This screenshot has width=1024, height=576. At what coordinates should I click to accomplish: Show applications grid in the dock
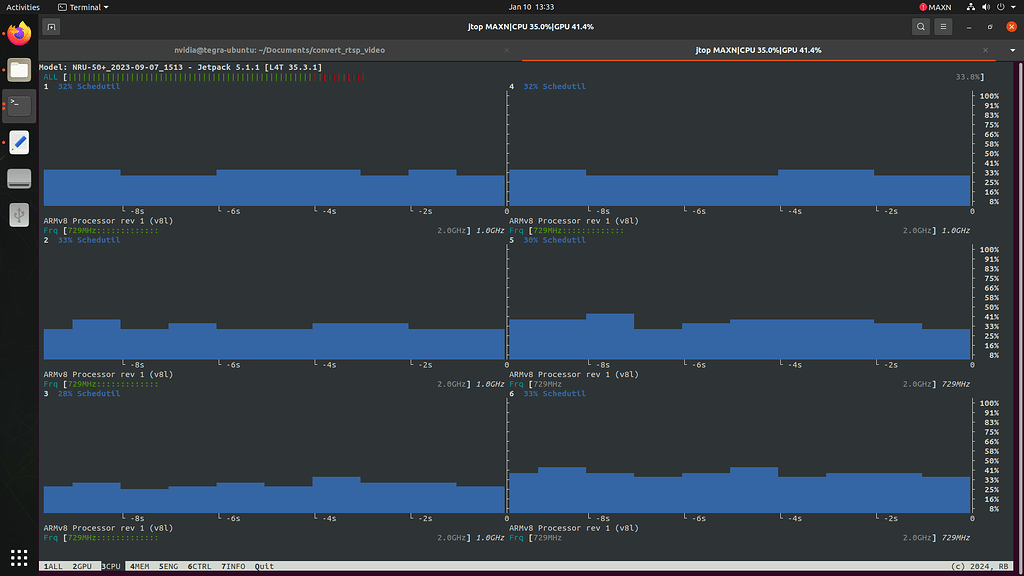click(x=19, y=557)
